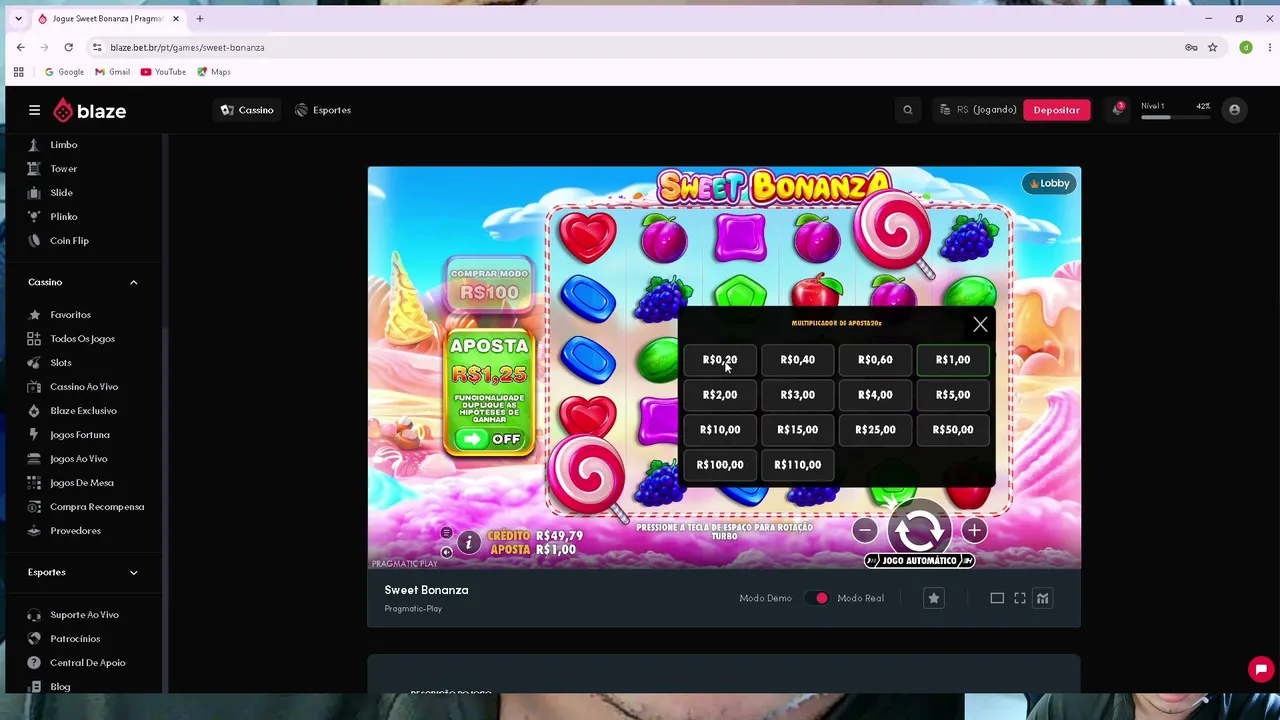1280x720 pixels.
Task: Choose the R$2,00 bet amount
Action: (720, 395)
